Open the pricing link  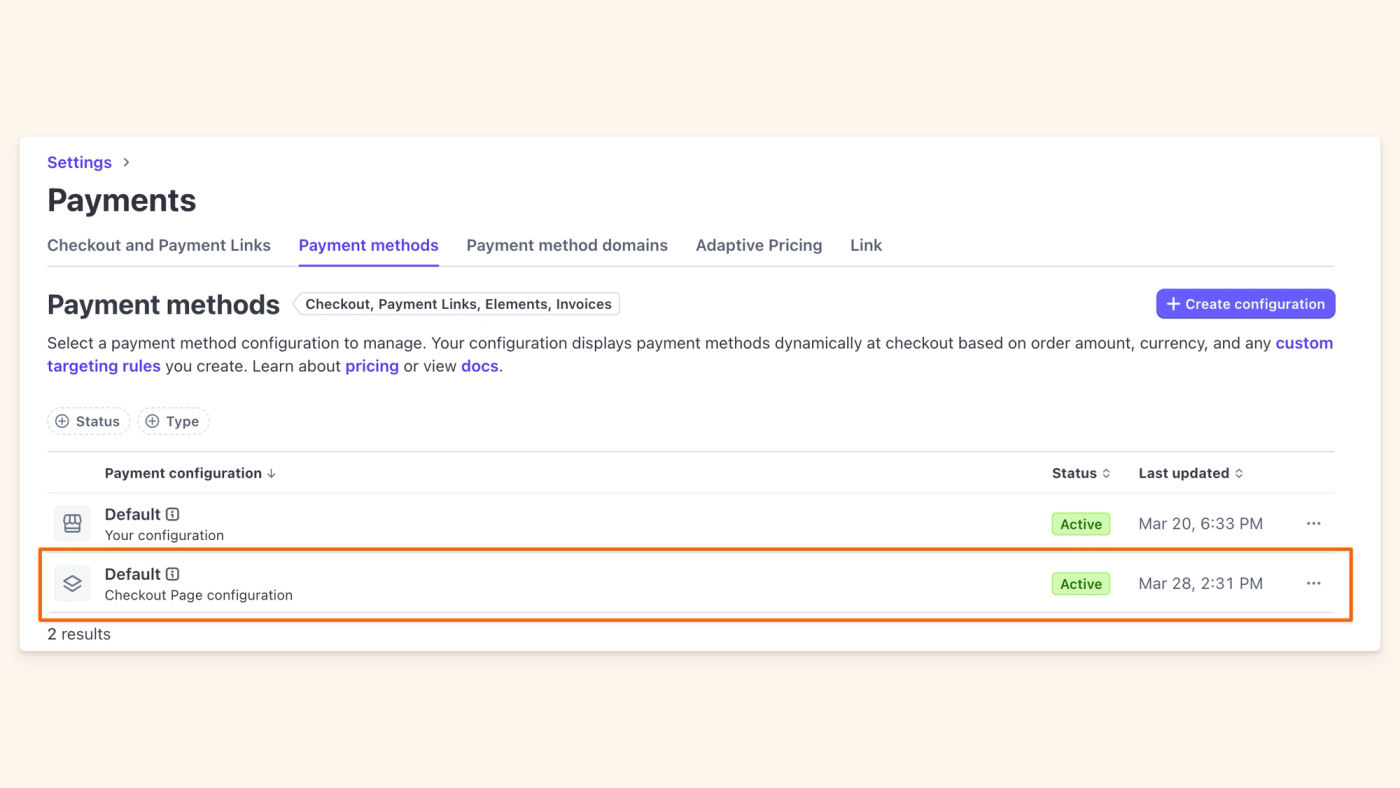click(372, 366)
